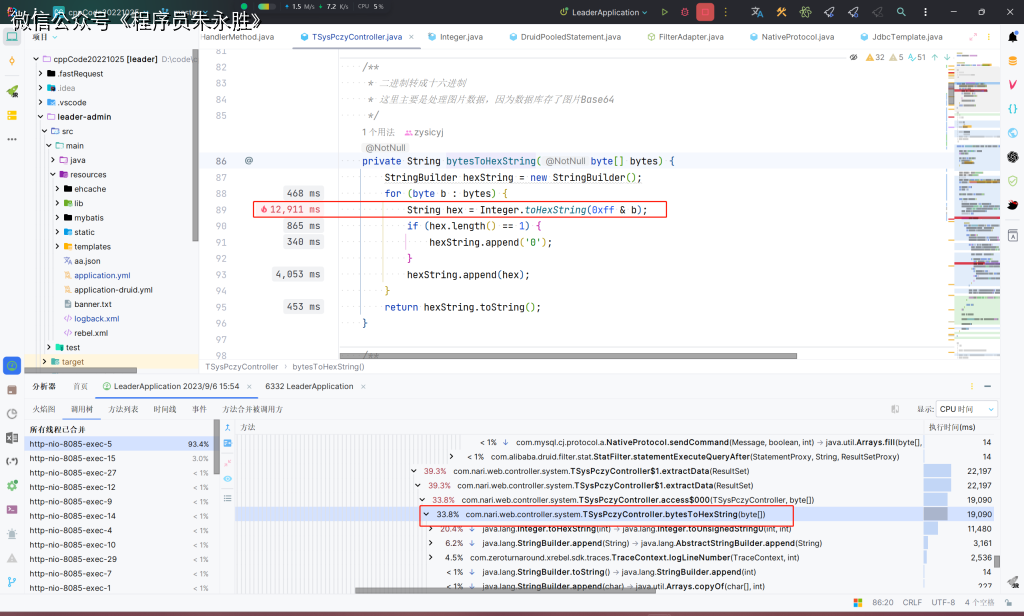Viewport: 1024px width, 616px height.
Task: Expand the .fastRequest folder
Action: pos(40,74)
